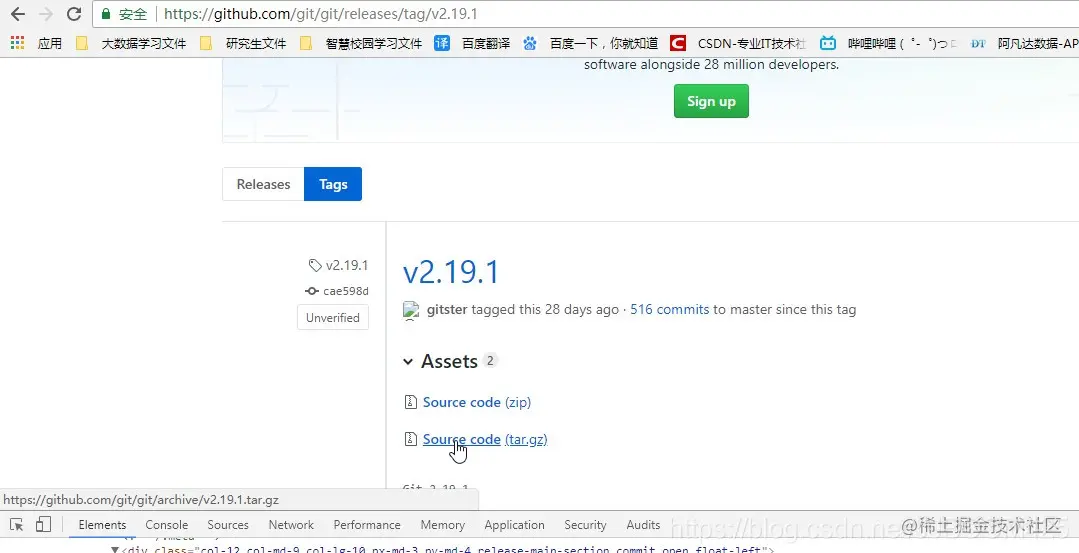Open the v2.19.1 tag link in sidebar
Viewport: 1079px width, 553px height.
pyautogui.click(x=347, y=265)
